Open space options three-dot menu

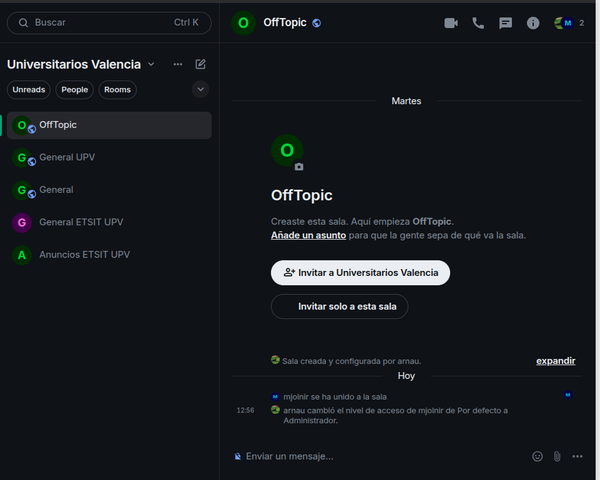(x=178, y=64)
